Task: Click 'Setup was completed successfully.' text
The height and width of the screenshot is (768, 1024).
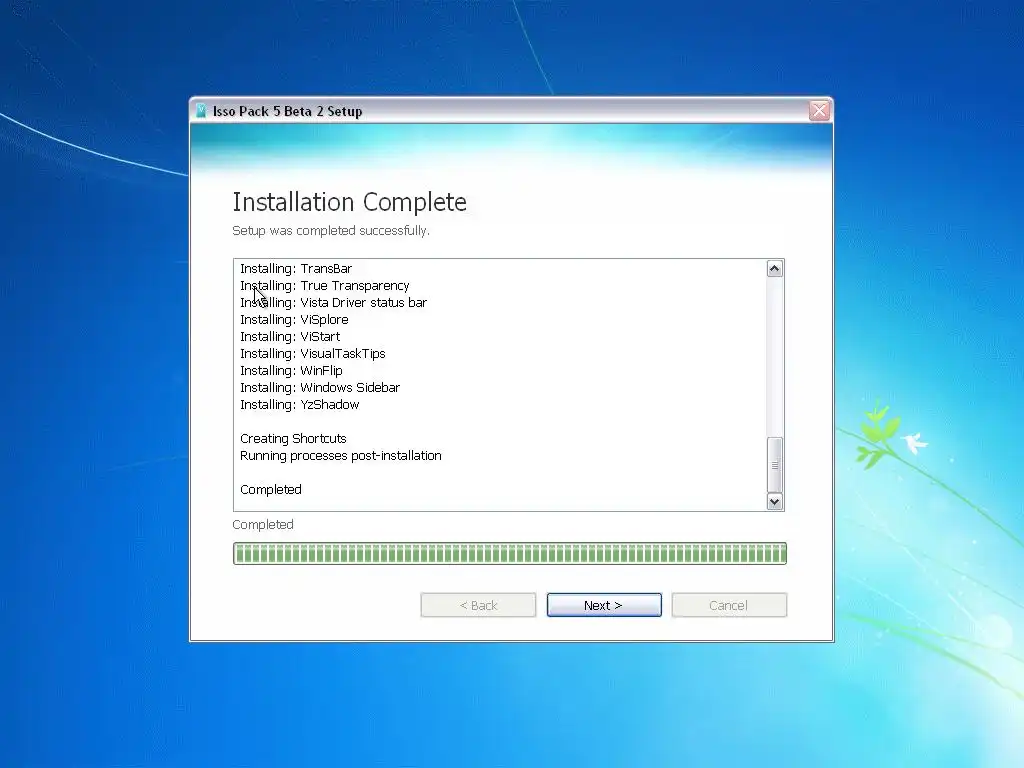Action: click(x=331, y=231)
